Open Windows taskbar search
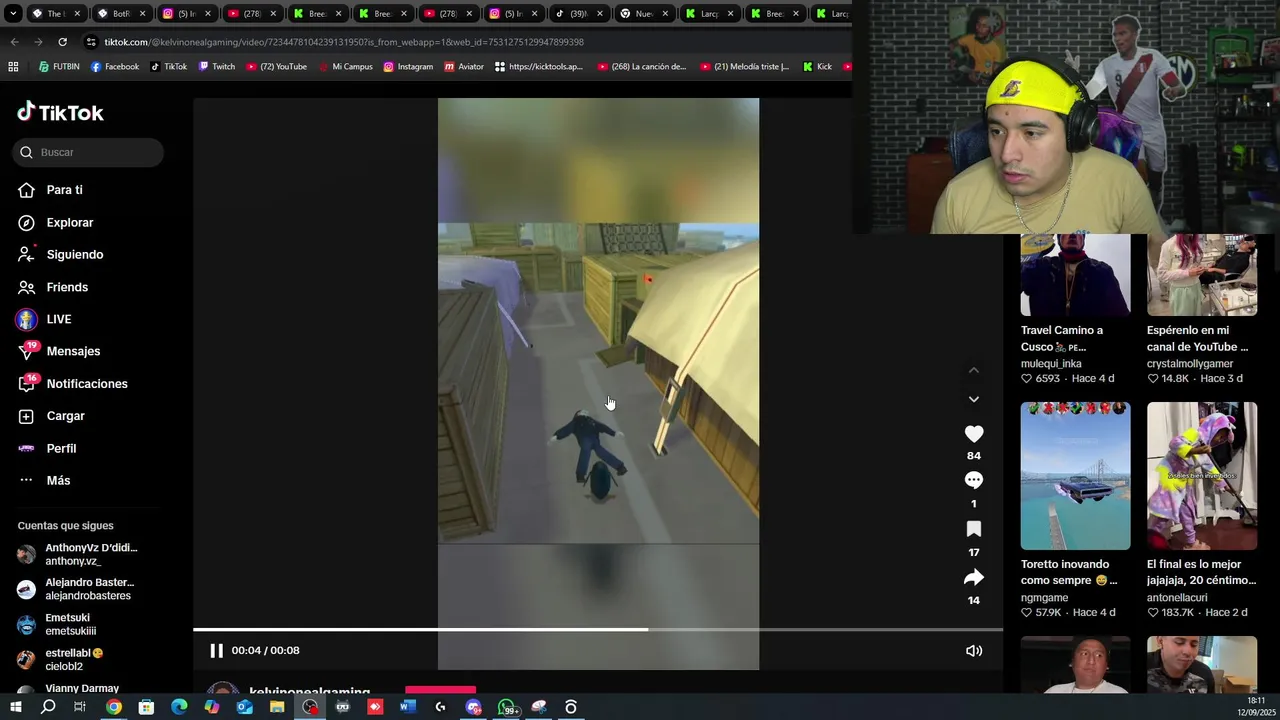 tap(48, 707)
